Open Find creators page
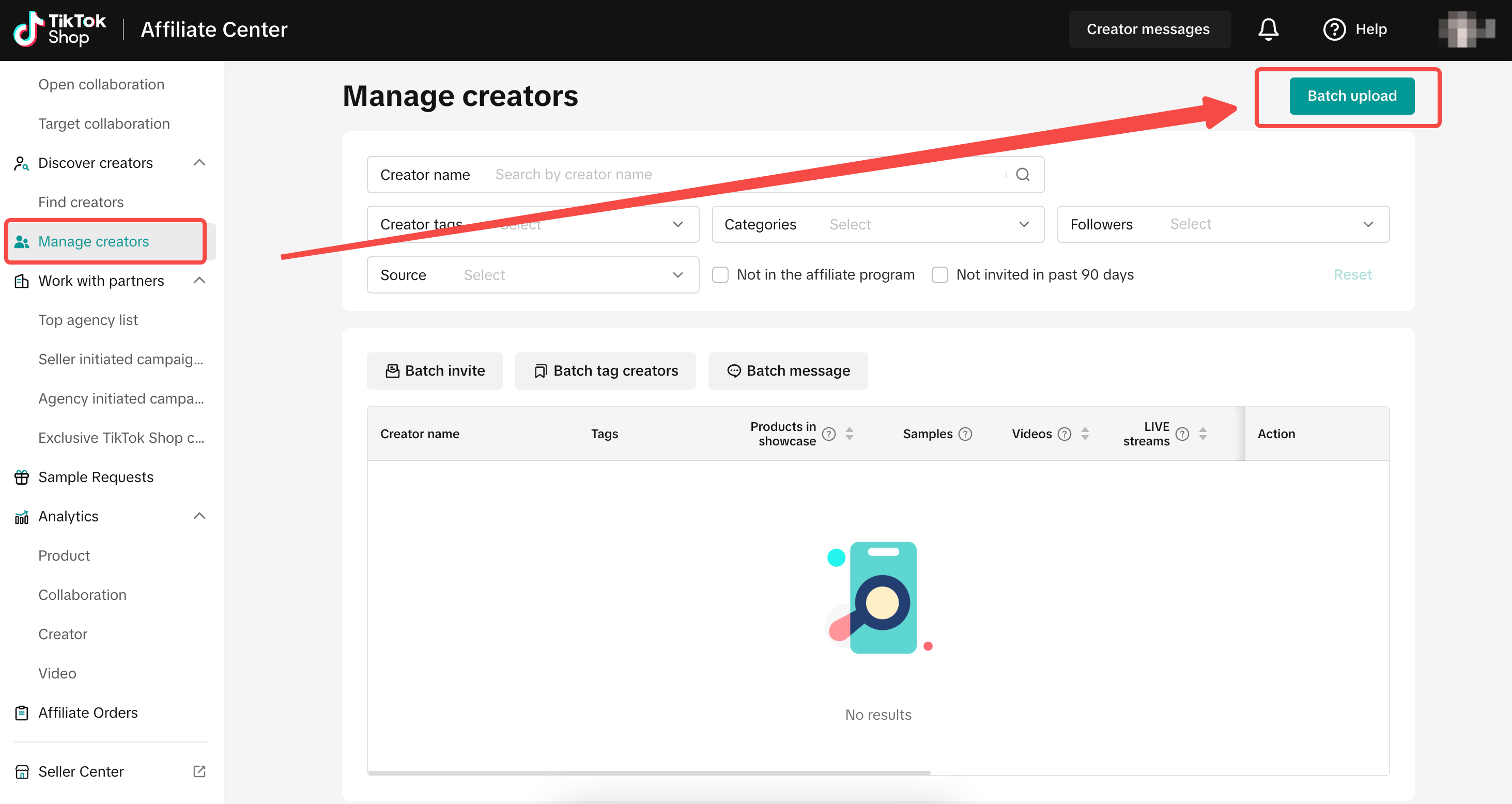 pos(81,203)
